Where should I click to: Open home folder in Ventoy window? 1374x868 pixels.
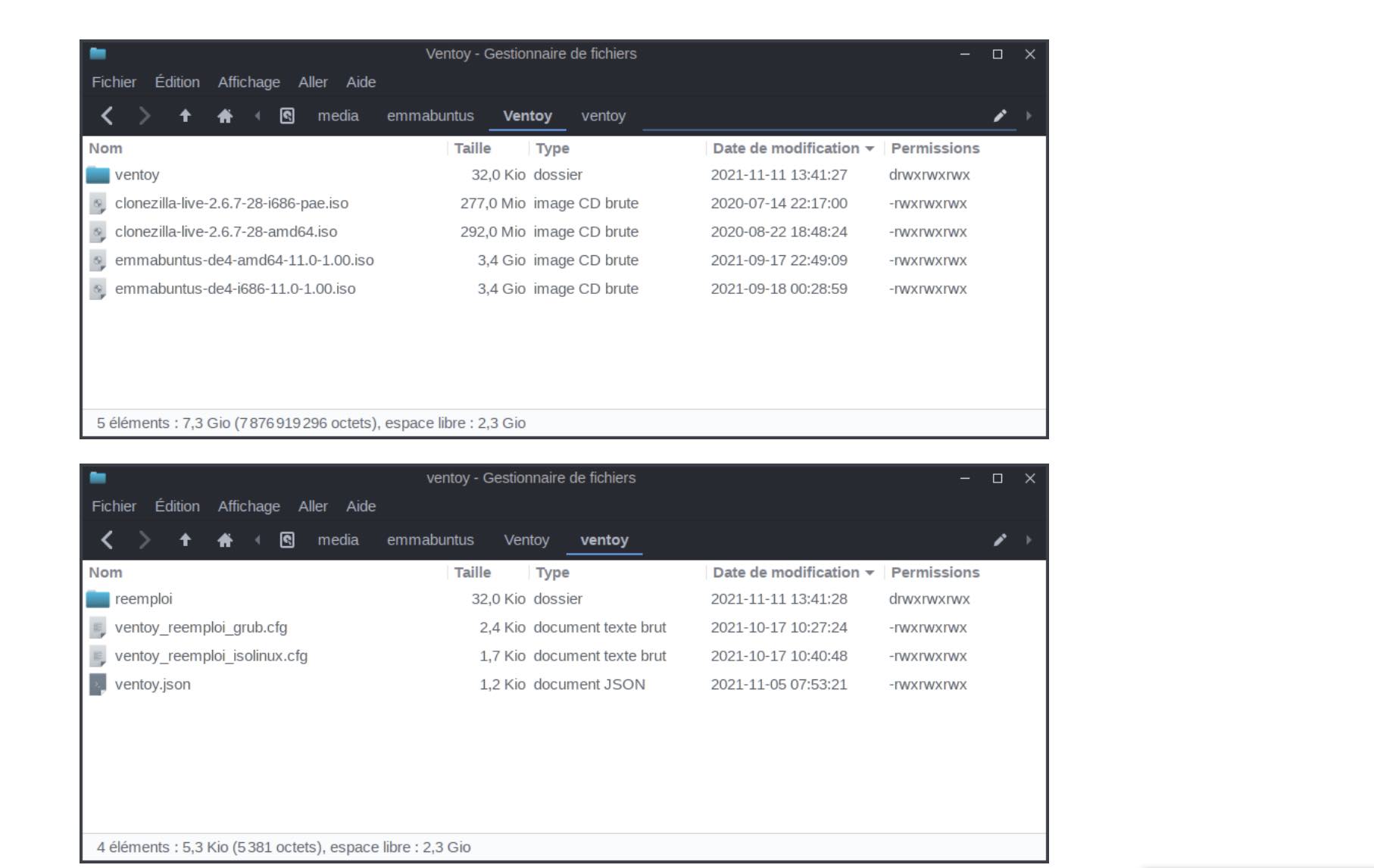[225, 116]
